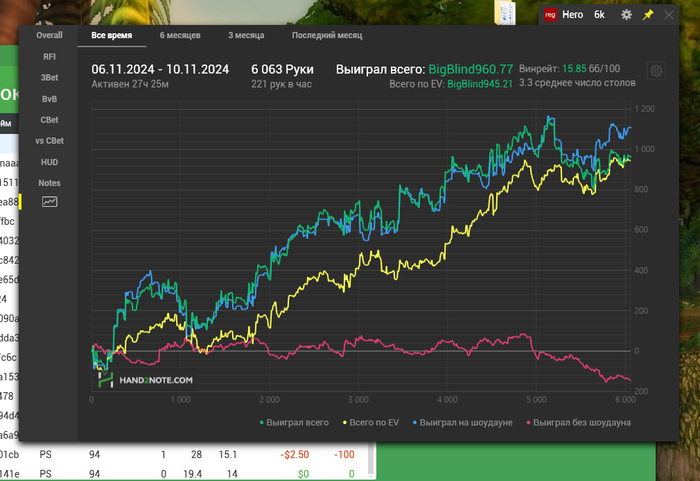Click the 221 рук в час text
Image resolution: width=700 pixels, height=481 pixels.
(281, 84)
